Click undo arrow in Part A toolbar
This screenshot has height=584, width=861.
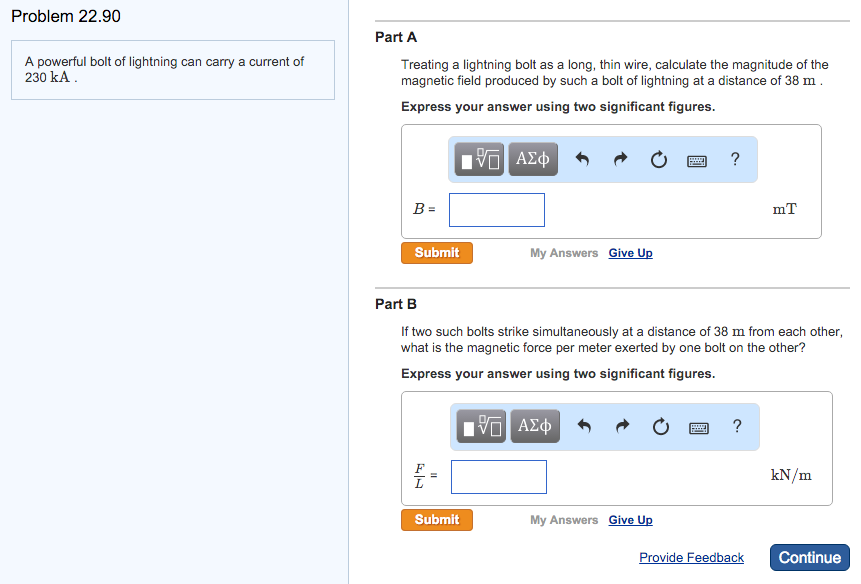point(583,160)
